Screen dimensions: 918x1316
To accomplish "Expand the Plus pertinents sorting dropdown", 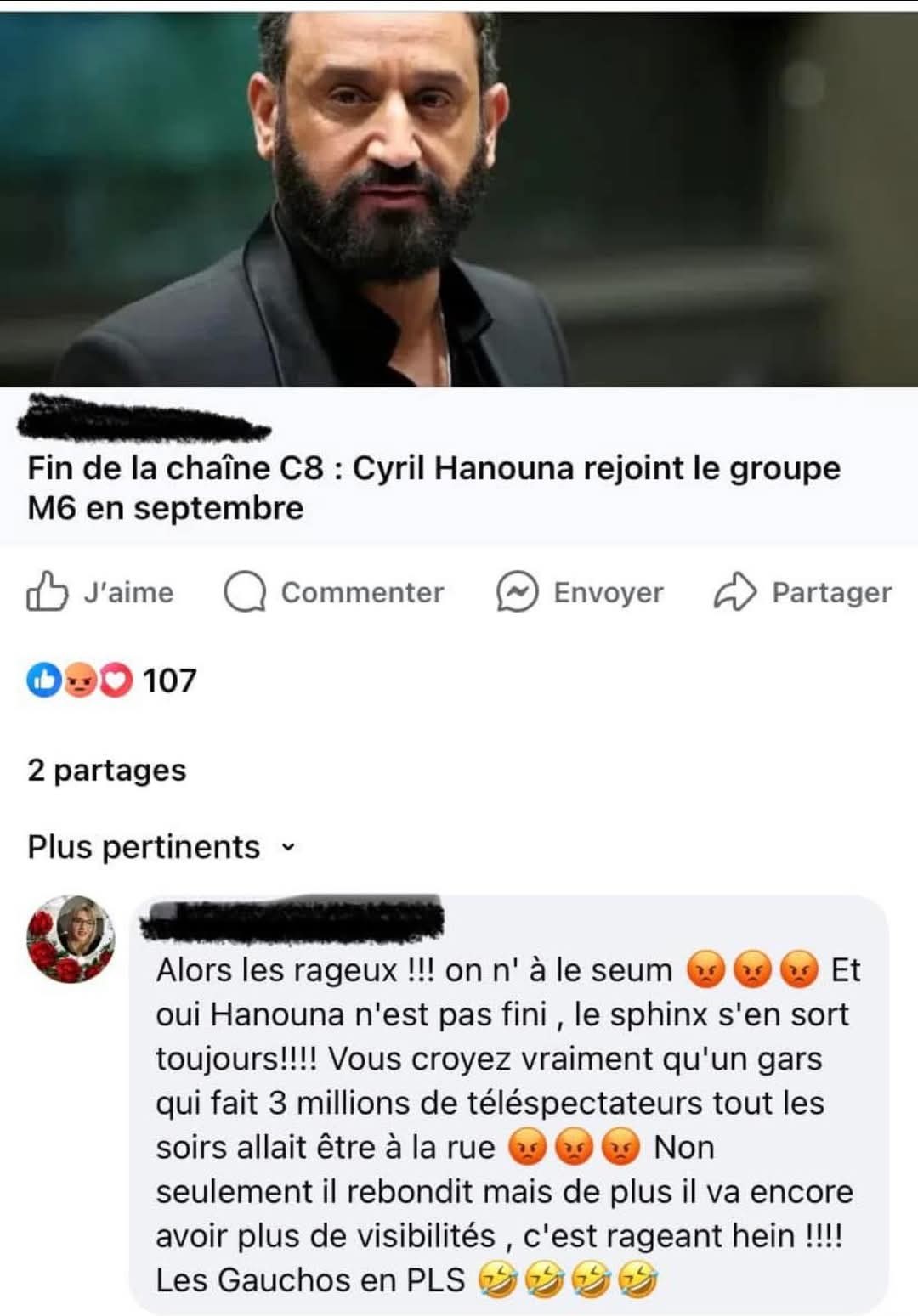I will tap(161, 847).
